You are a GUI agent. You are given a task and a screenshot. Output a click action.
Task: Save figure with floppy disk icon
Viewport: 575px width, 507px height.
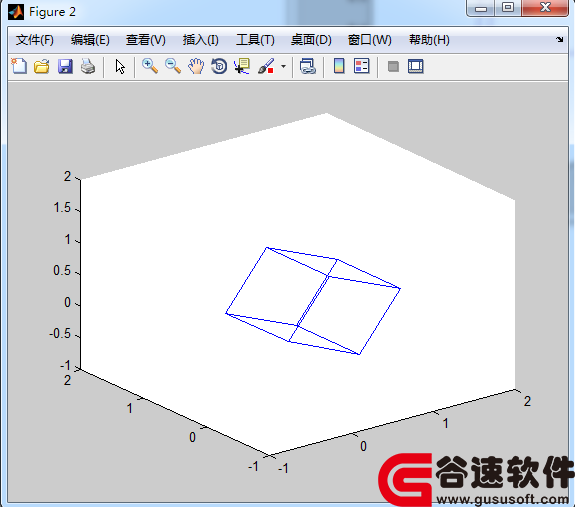65,66
